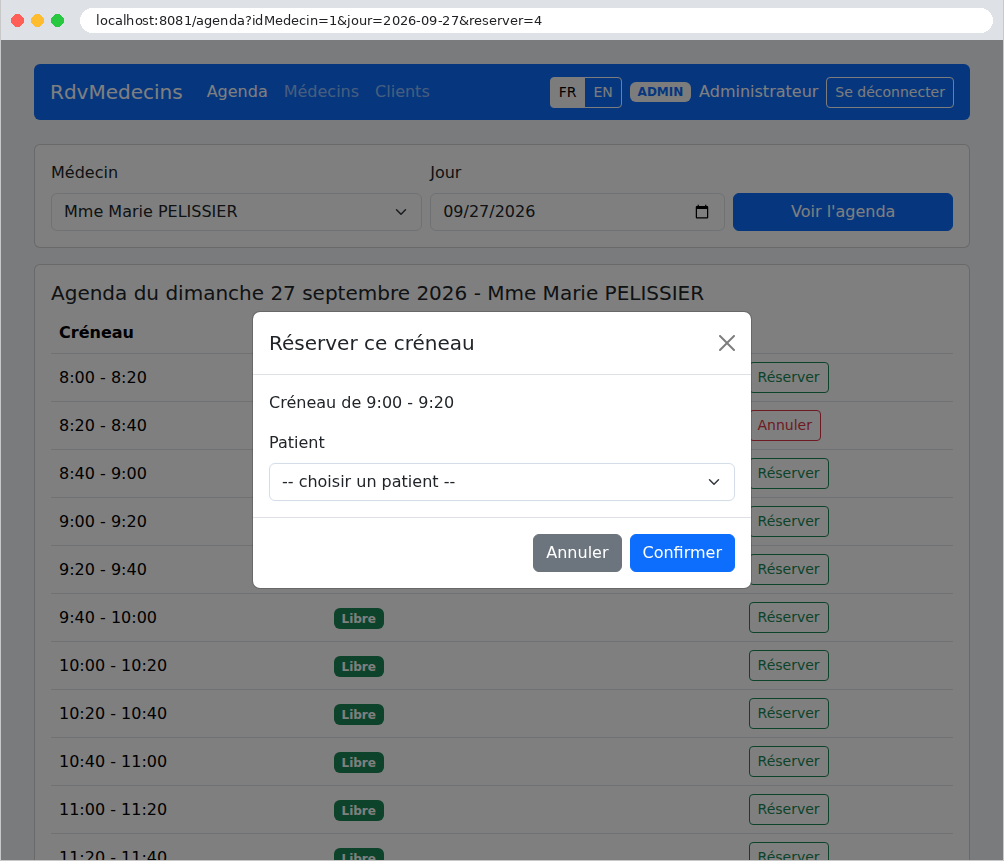Click the RdvMedecins brand logo

pos(117,92)
